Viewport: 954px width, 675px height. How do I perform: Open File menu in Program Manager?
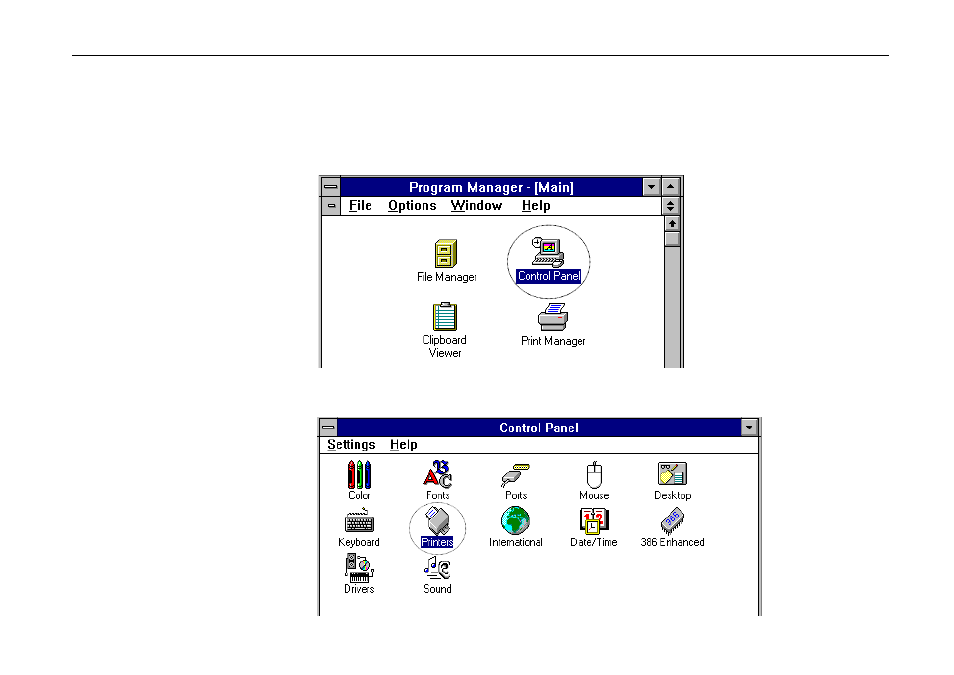click(x=360, y=206)
